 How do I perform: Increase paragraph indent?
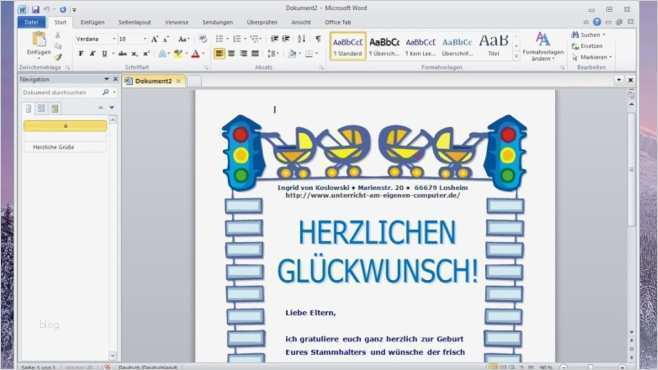coord(286,39)
